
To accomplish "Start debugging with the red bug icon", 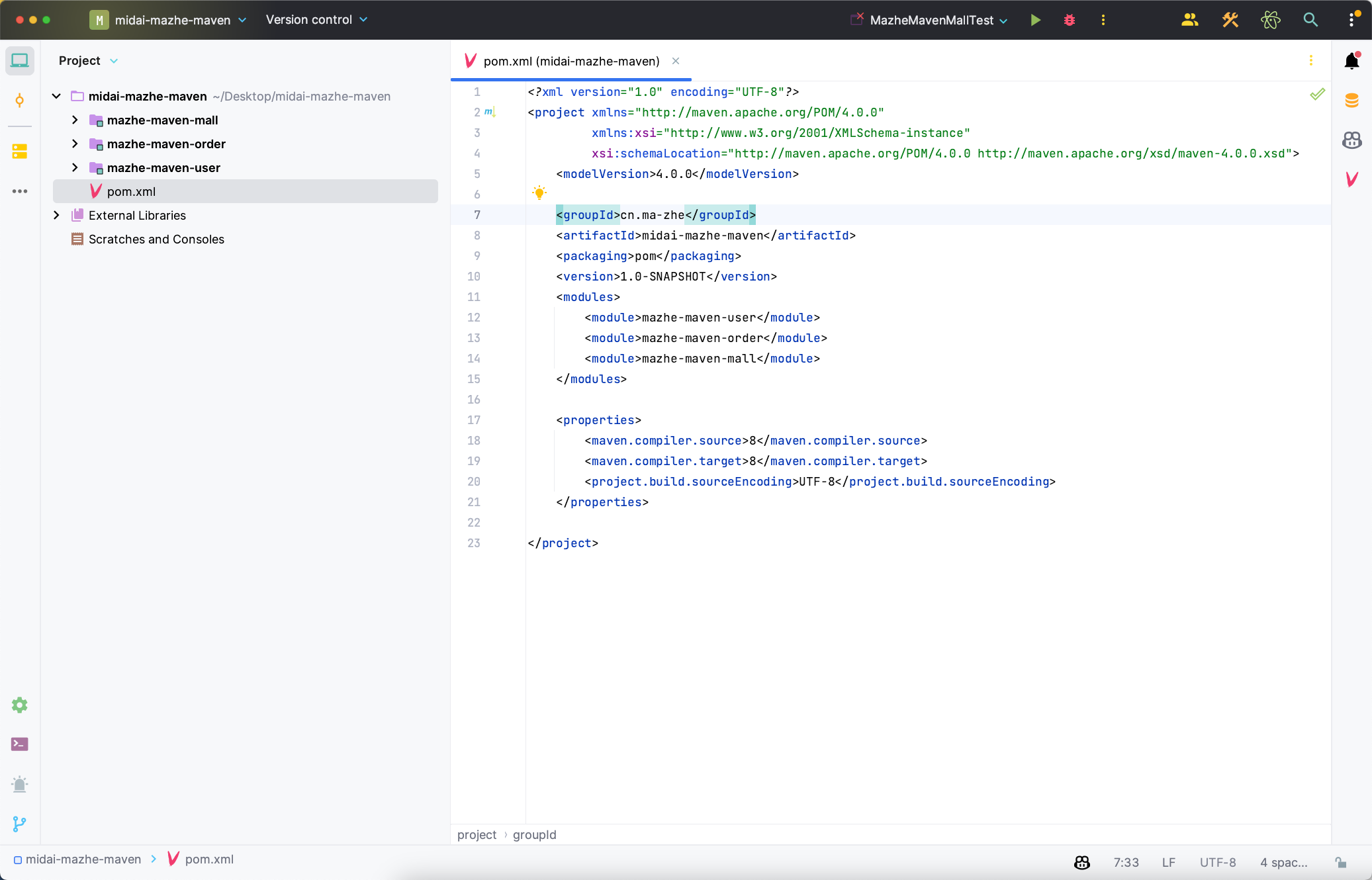I will point(1069,20).
